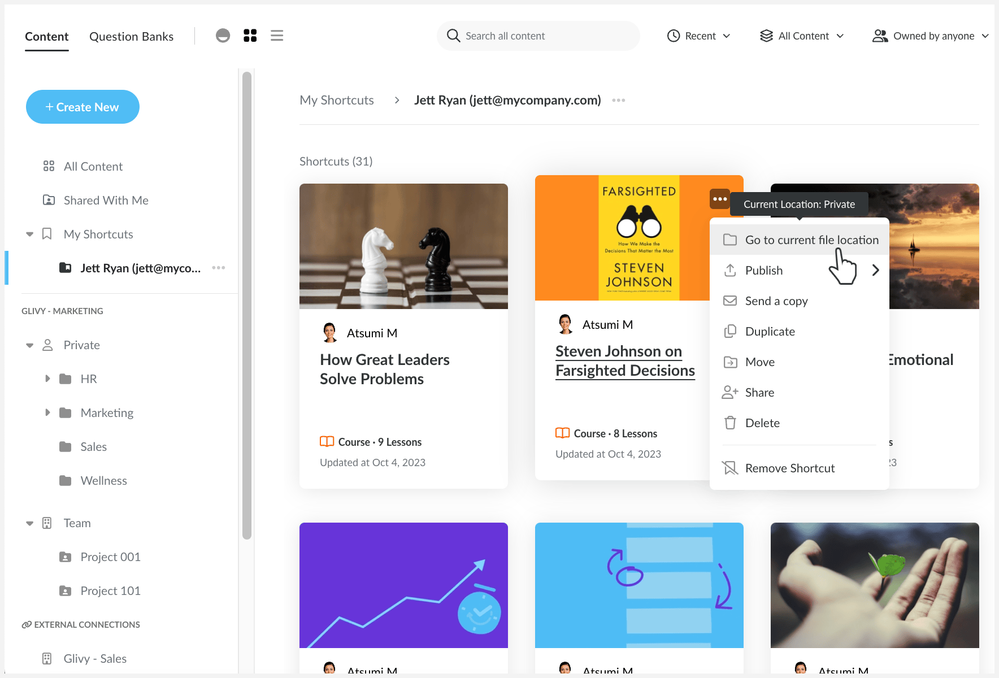Click Updated at Oct 4, 2023 on chess card

click(373, 463)
